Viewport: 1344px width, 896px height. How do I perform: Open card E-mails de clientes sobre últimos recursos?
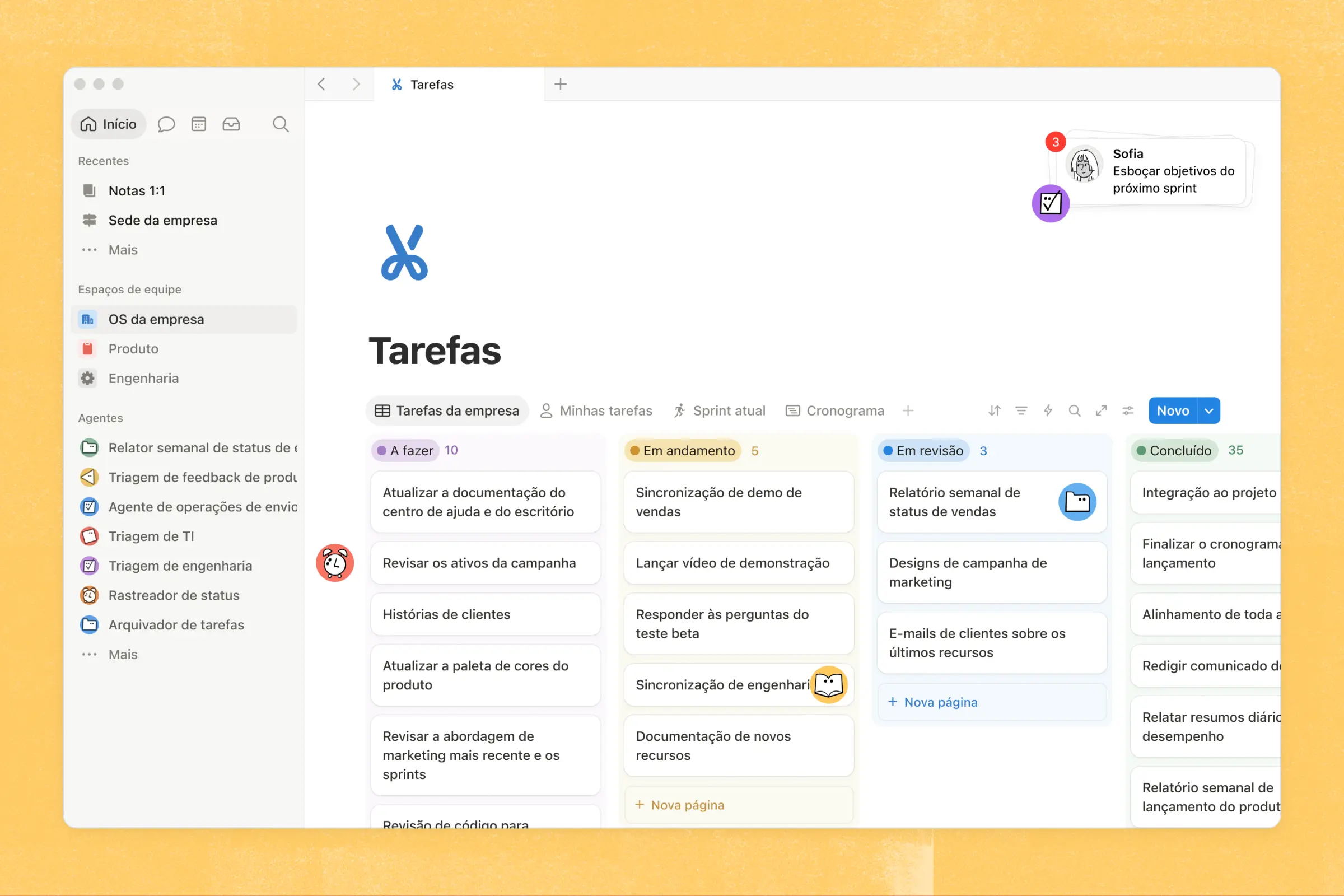point(992,643)
